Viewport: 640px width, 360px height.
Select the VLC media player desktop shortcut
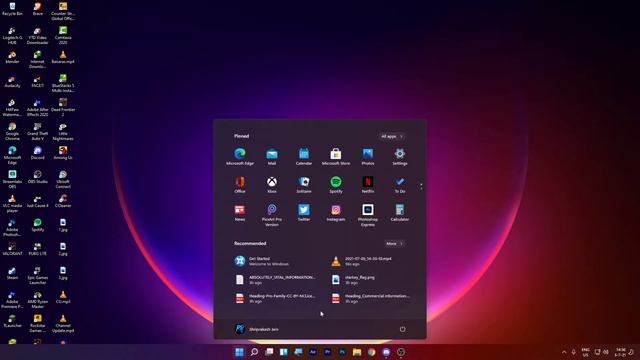(x=12, y=203)
